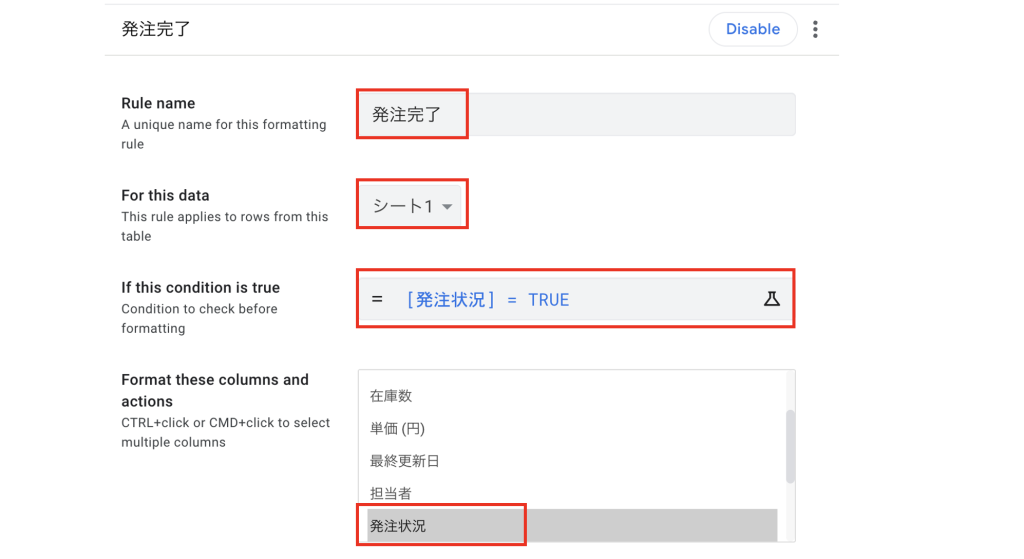The height and width of the screenshot is (559, 1024).
Task: Click the Rule name label
Action: click(158, 103)
